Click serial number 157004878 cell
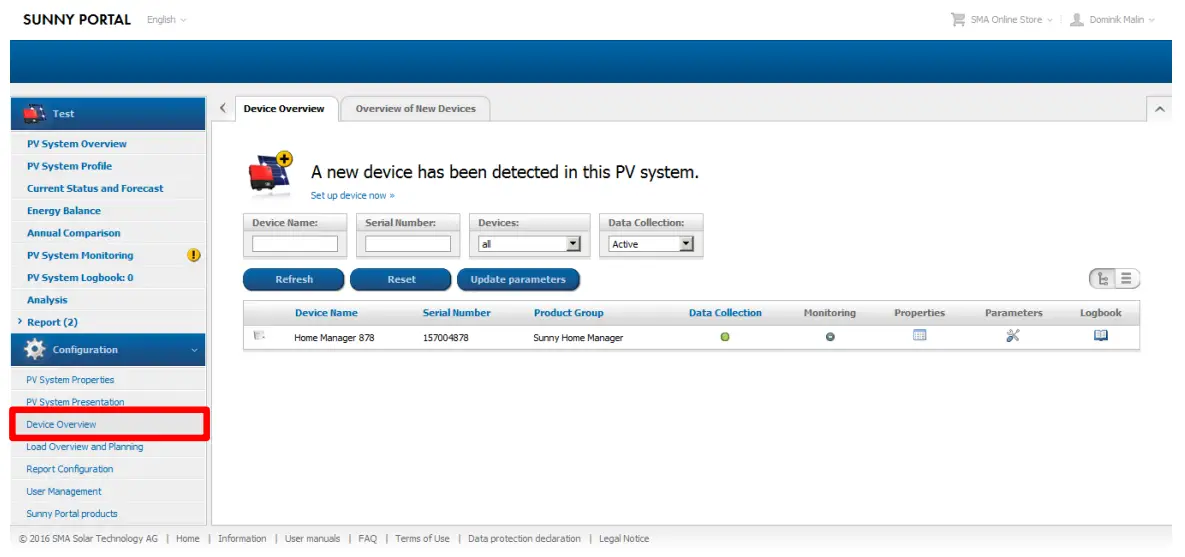 click(446, 338)
